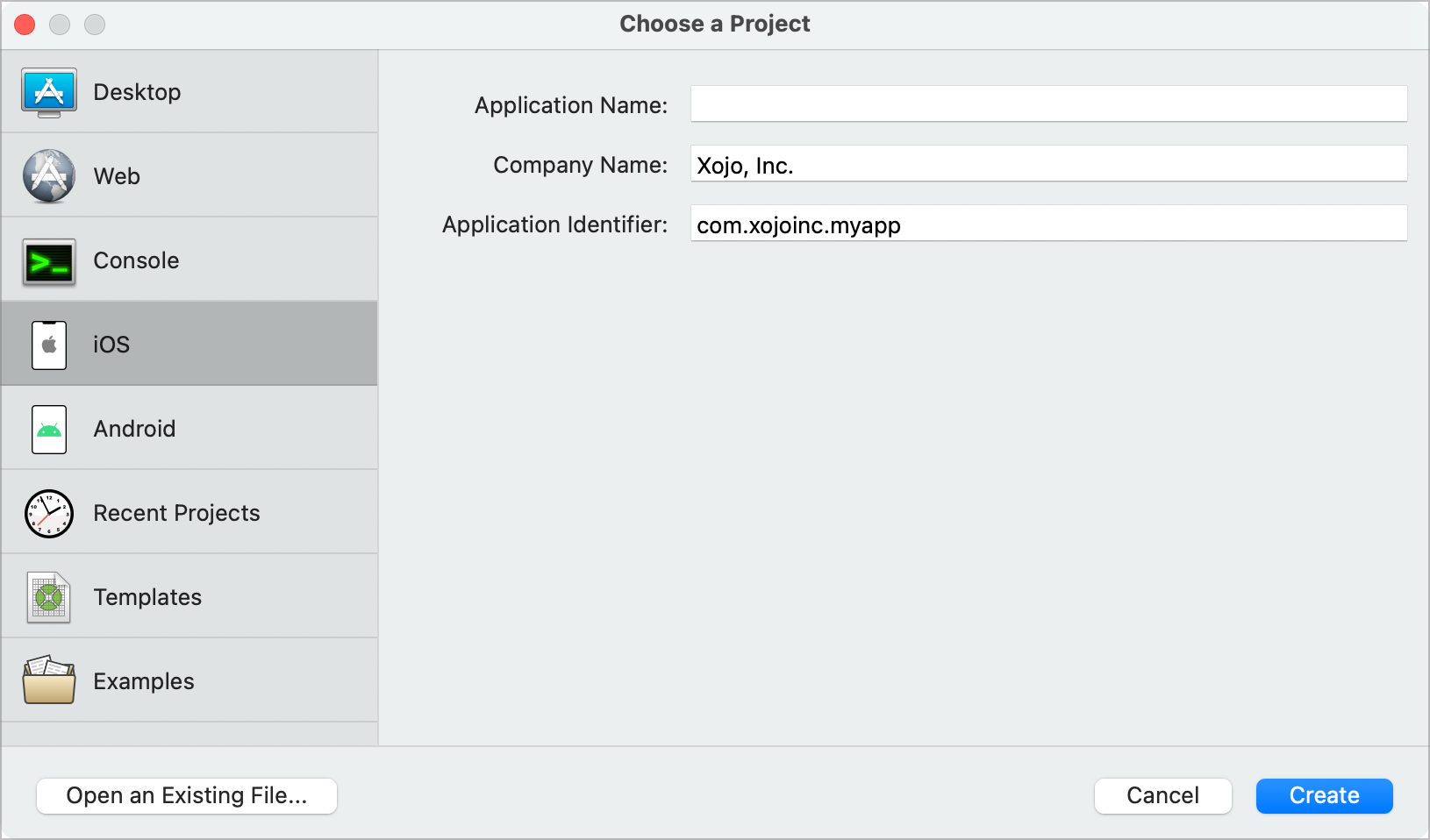Edit the Application Identifier field
The width and height of the screenshot is (1430, 840).
coord(1048,224)
